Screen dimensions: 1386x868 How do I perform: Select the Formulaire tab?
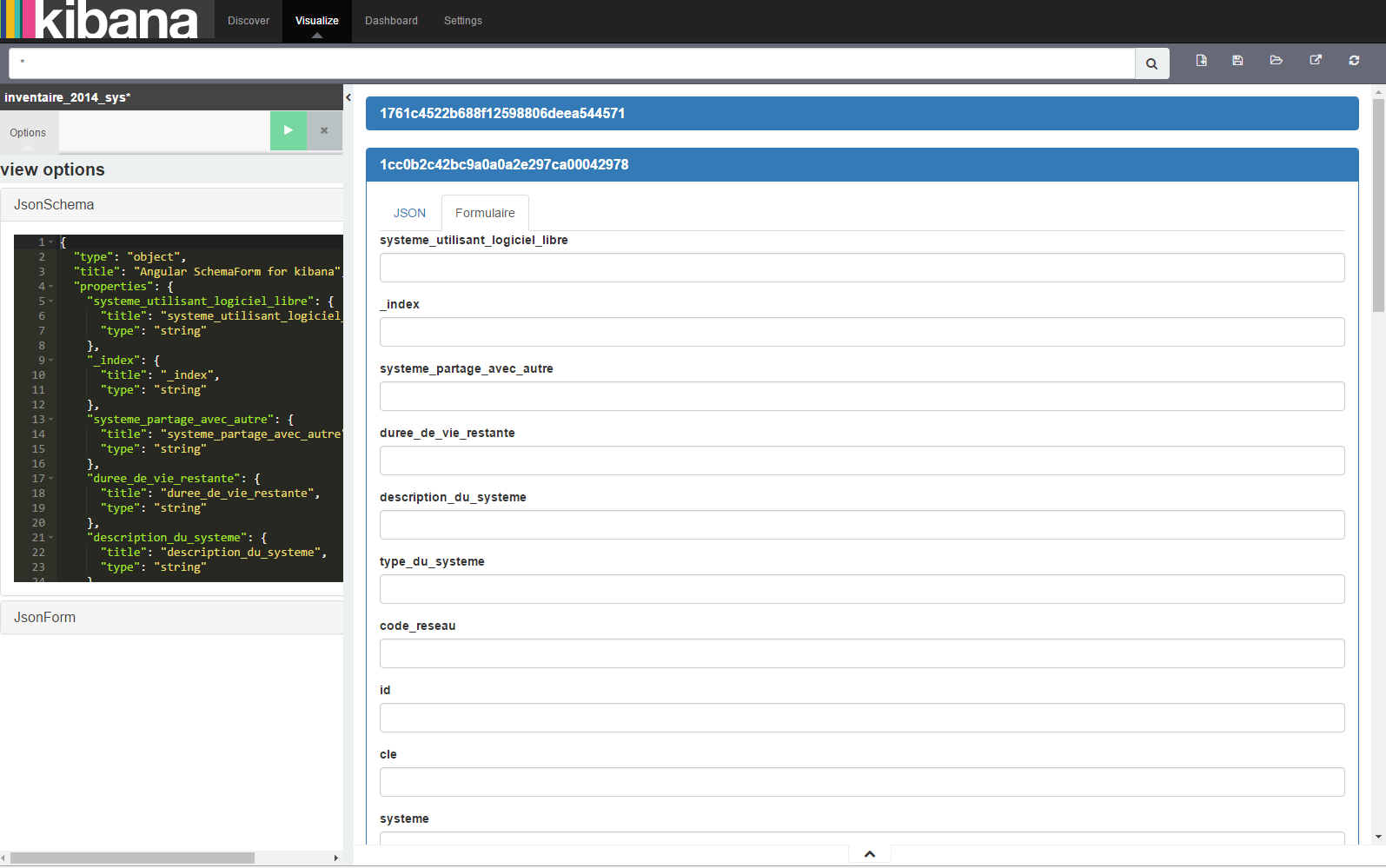[x=485, y=213]
